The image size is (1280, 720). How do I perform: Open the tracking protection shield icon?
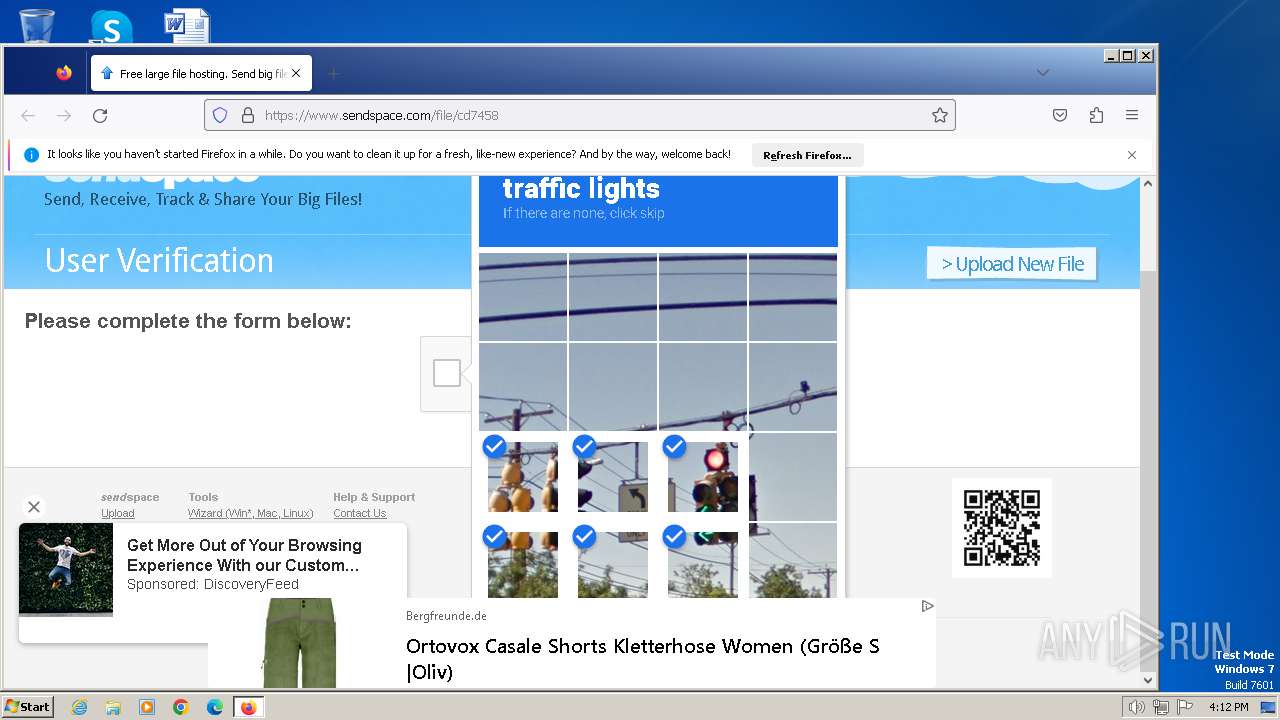[220, 115]
